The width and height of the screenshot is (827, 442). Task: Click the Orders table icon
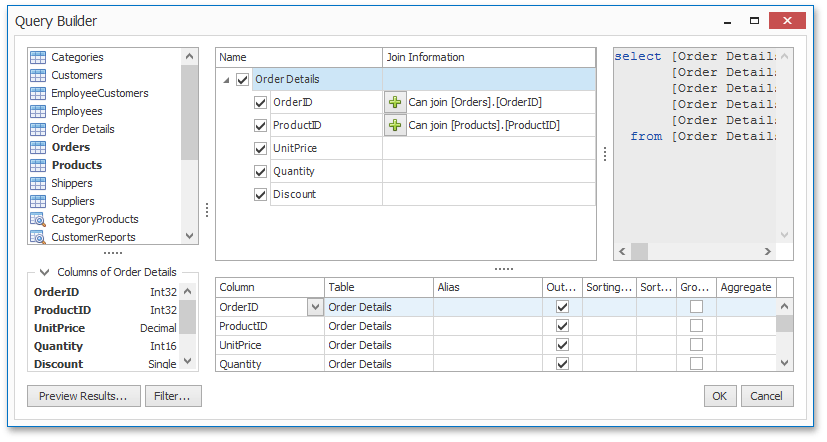(38, 147)
